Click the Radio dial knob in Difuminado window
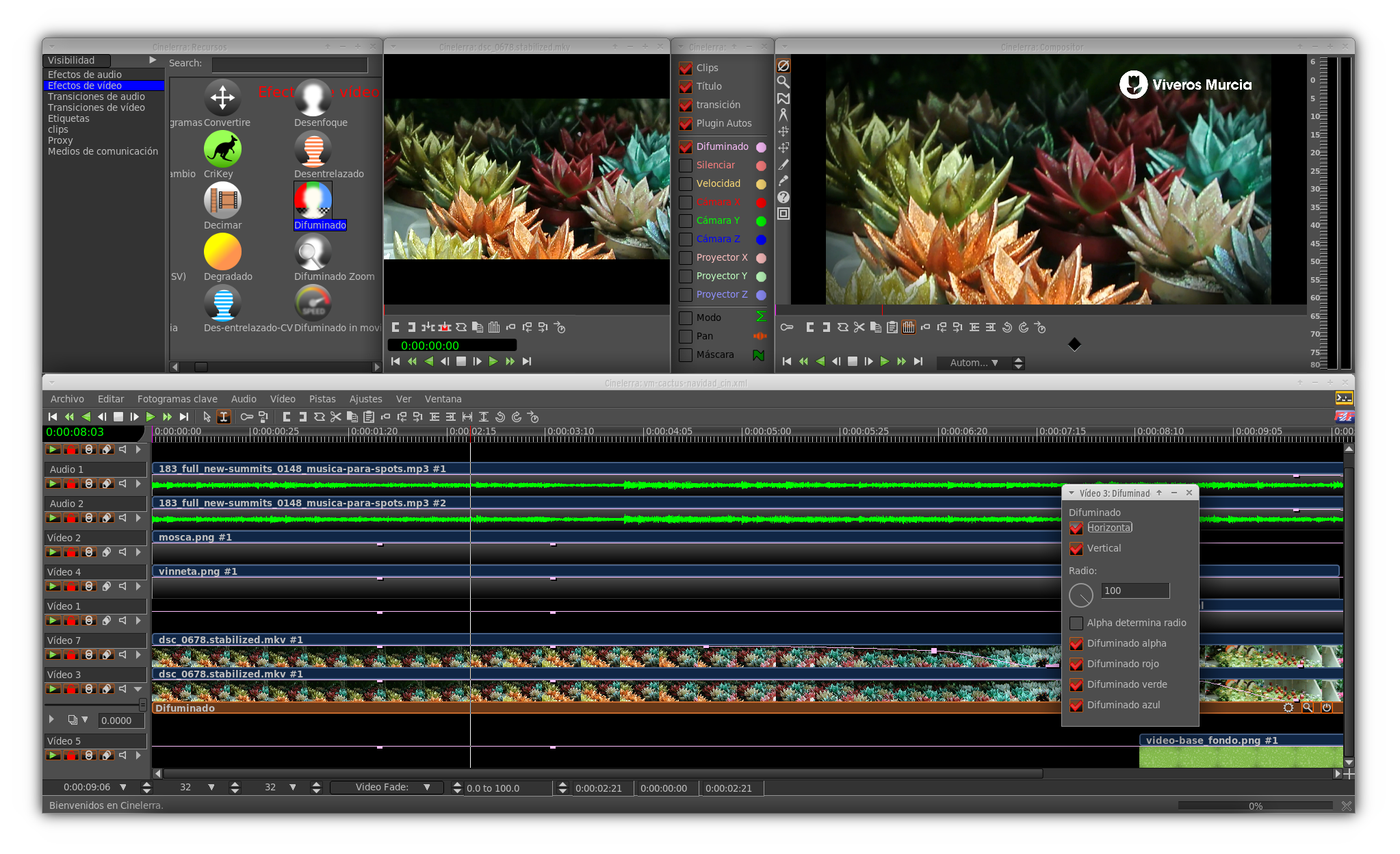Image resolution: width=1400 pixels, height=854 pixels. point(1081,595)
